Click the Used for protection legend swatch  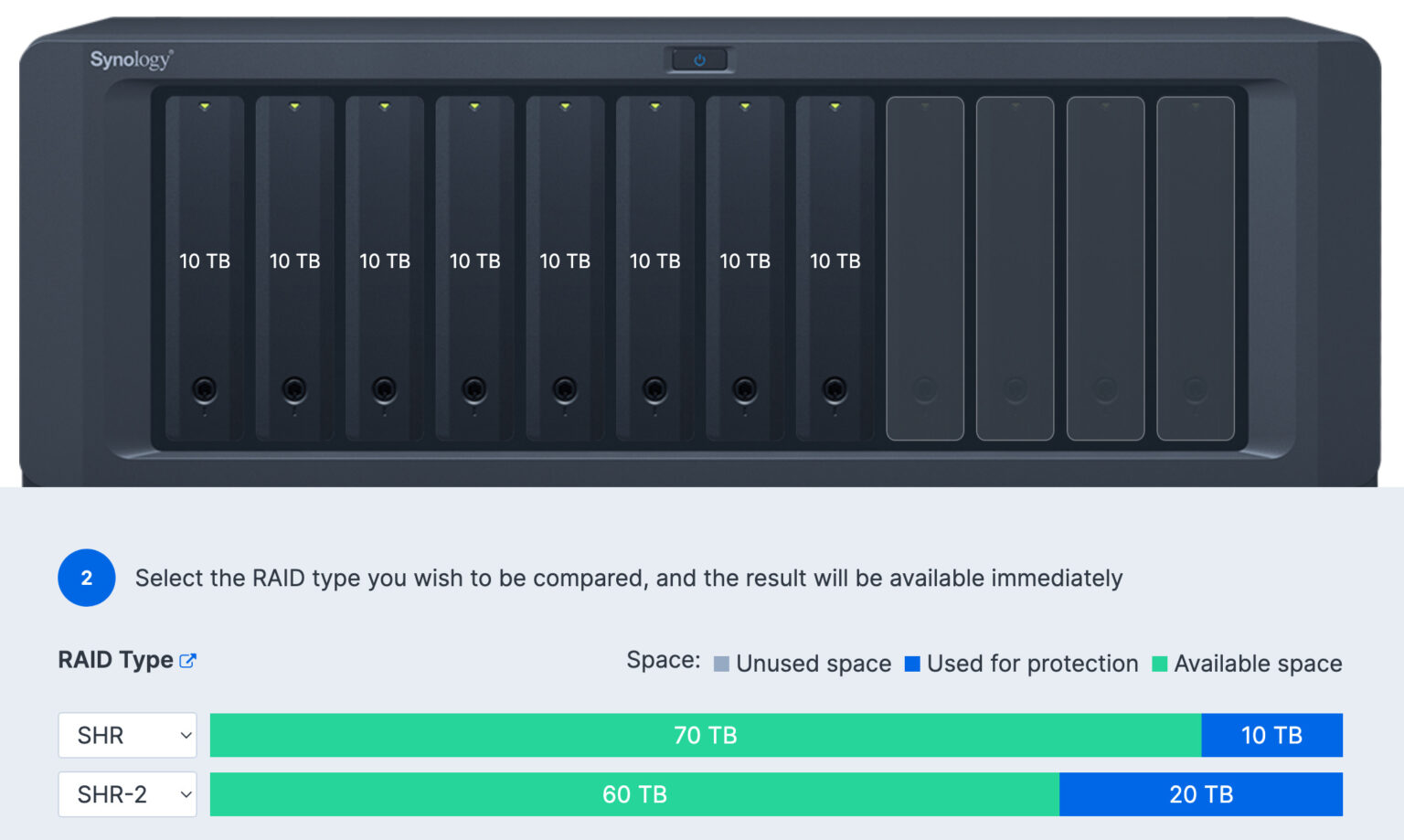(x=912, y=664)
